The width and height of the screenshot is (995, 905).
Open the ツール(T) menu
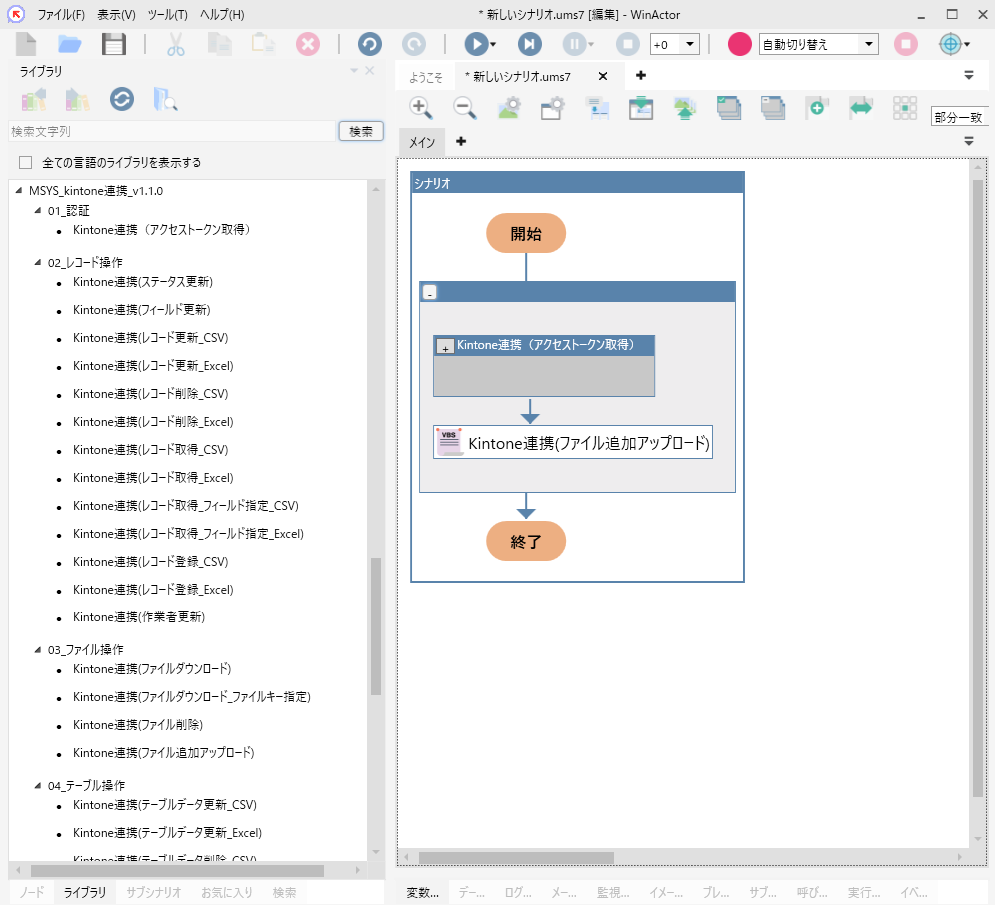tap(168, 15)
